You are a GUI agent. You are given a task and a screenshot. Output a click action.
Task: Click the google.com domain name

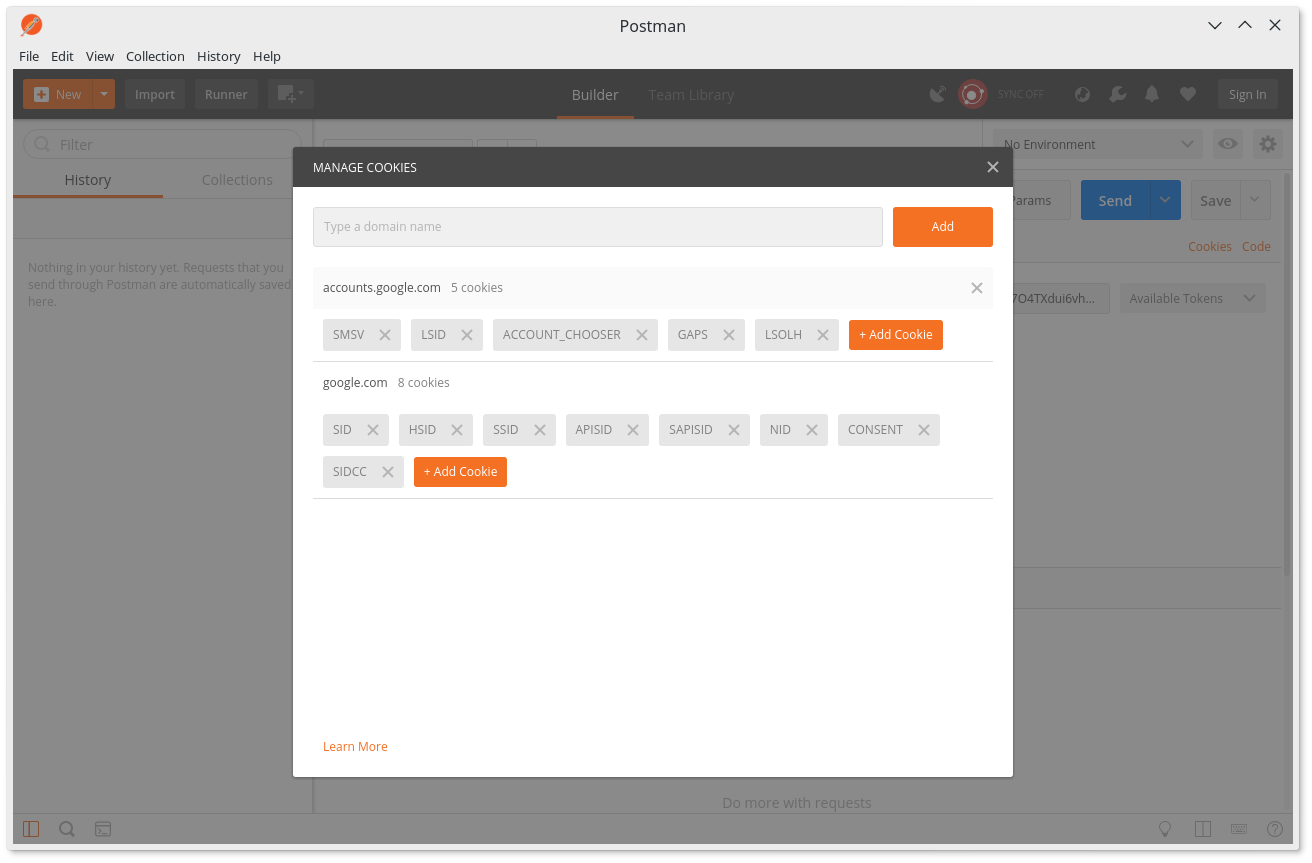click(x=355, y=383)
